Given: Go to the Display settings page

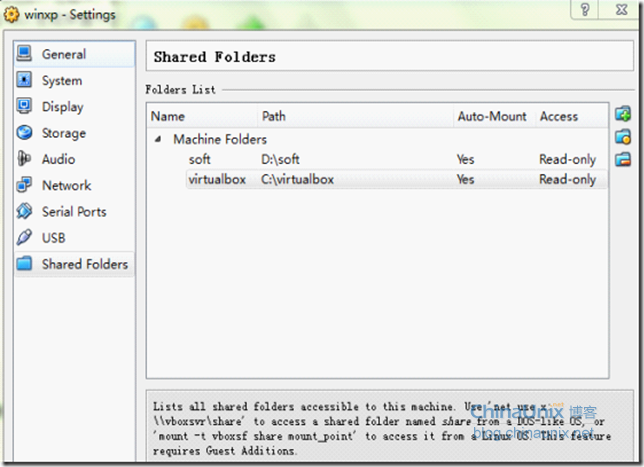Looking at the screenshot, I should pyautogui.click(x=74, y=106).
